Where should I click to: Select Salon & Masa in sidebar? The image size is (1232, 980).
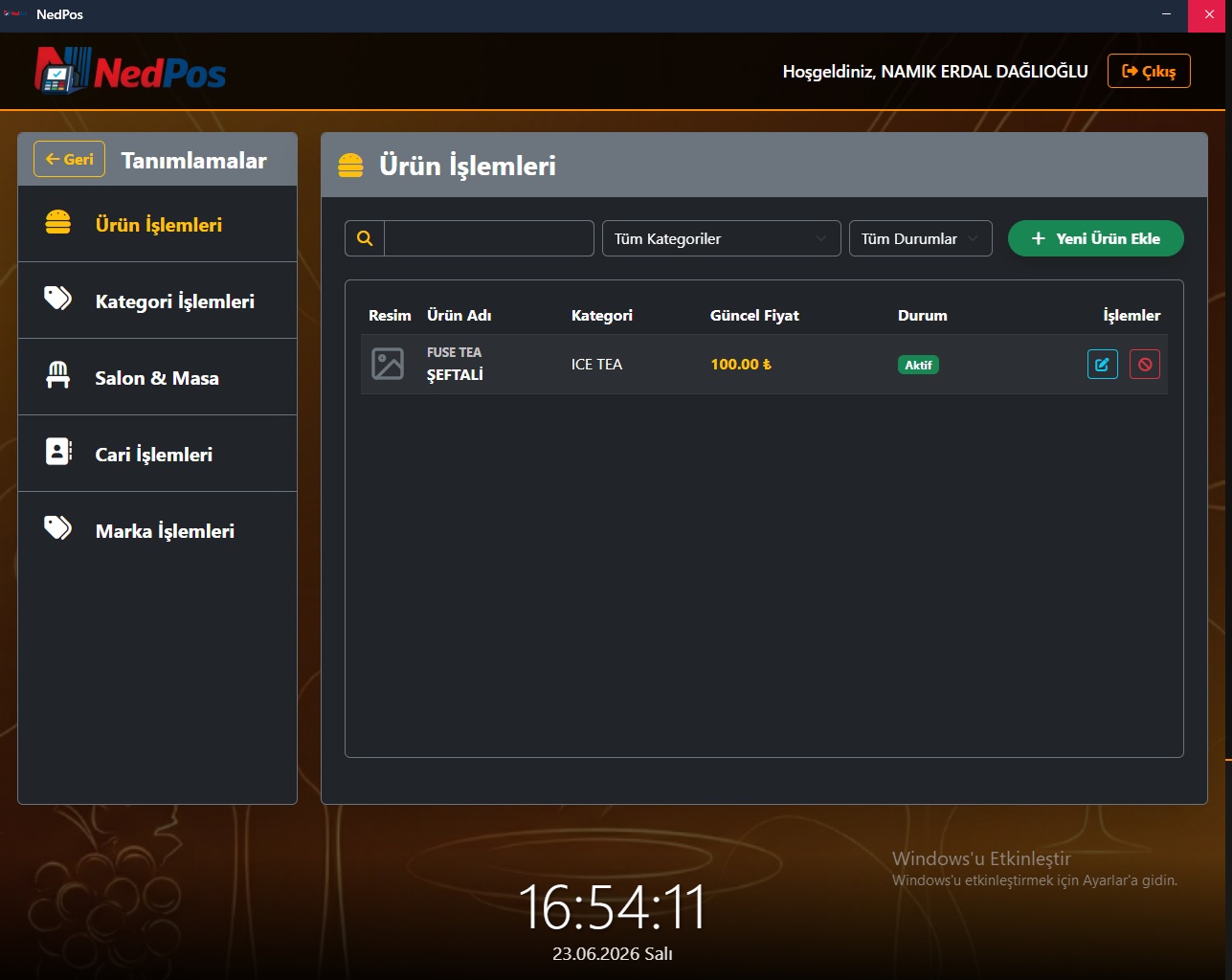[x=158, y=377]
